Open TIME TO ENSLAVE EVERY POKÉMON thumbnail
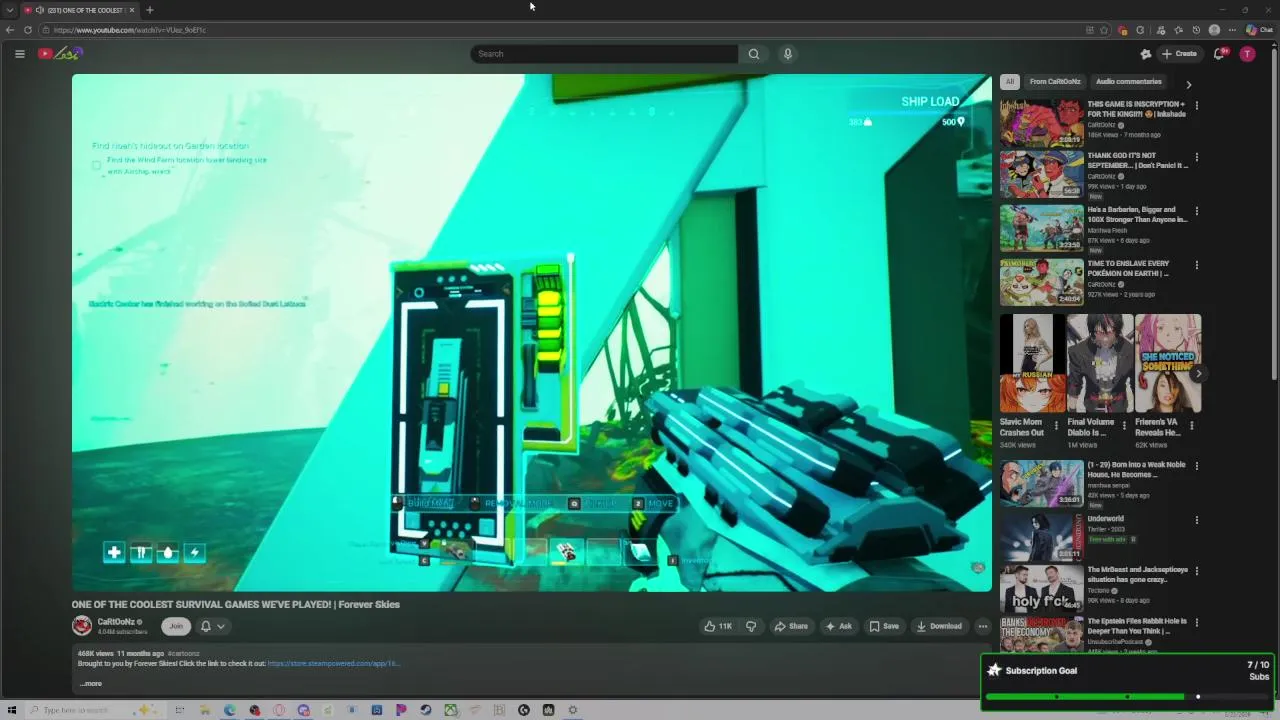 click(1041, 282)
